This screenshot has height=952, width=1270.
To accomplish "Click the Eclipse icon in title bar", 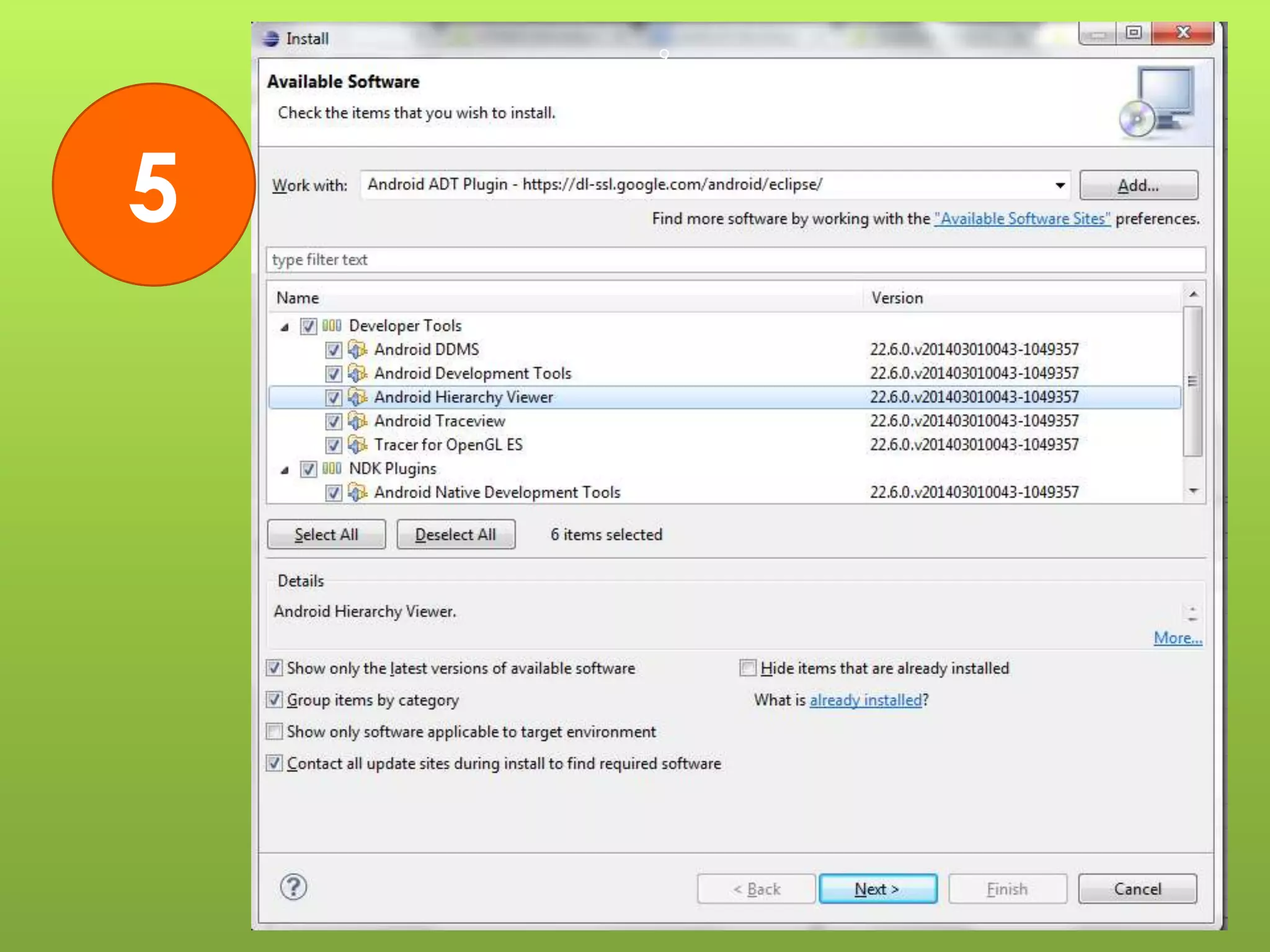I will tap(271, 38).
